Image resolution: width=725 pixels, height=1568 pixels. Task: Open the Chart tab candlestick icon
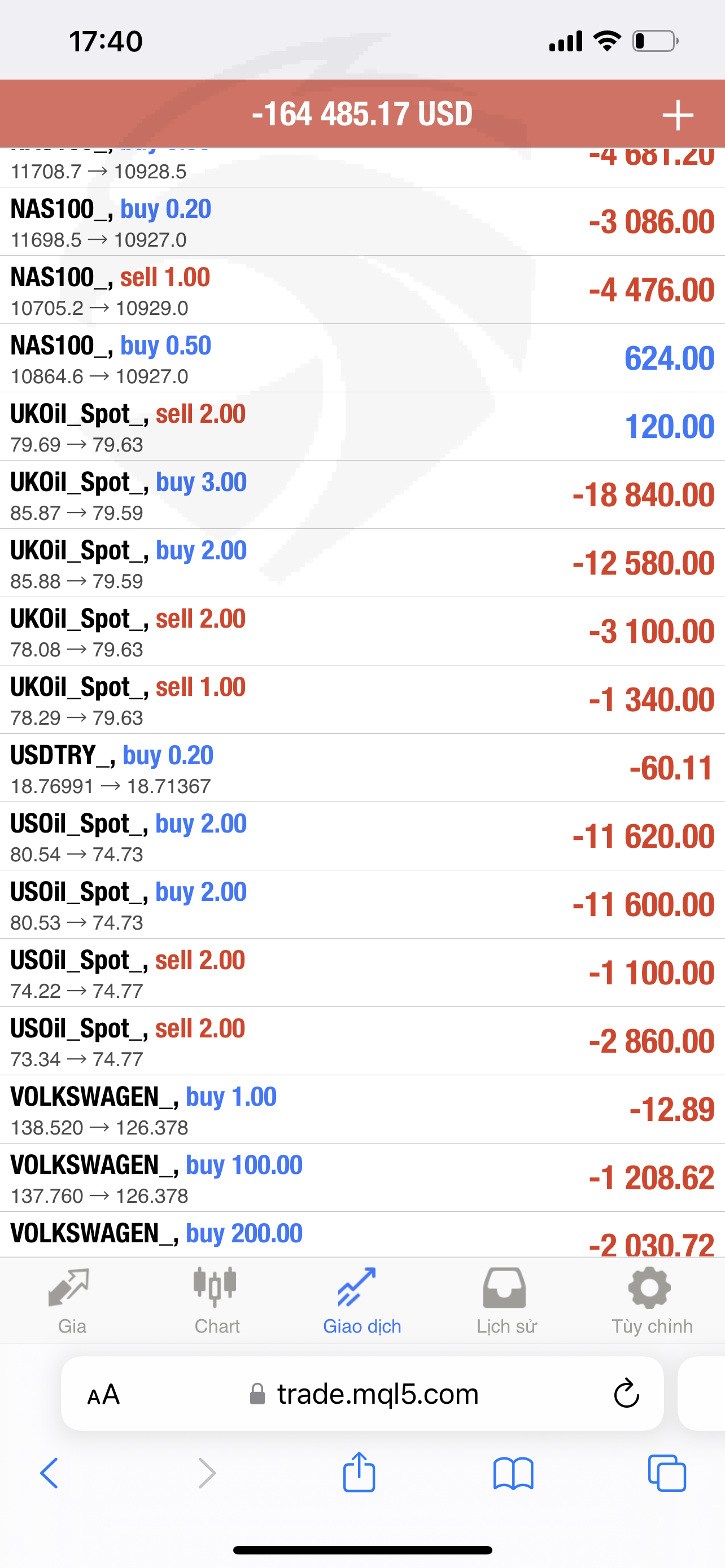click(x=216, y=1287)
